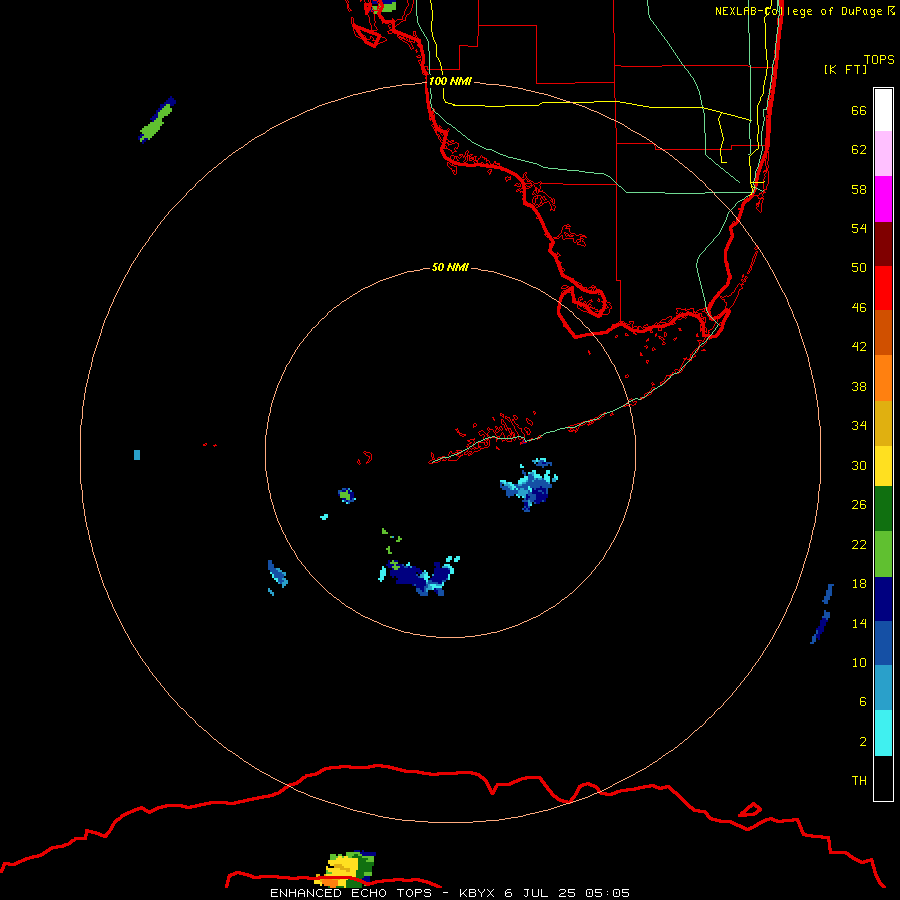The image size is (900, 900).
Task: Click the '66' legend value
Action: pos(859,111)
